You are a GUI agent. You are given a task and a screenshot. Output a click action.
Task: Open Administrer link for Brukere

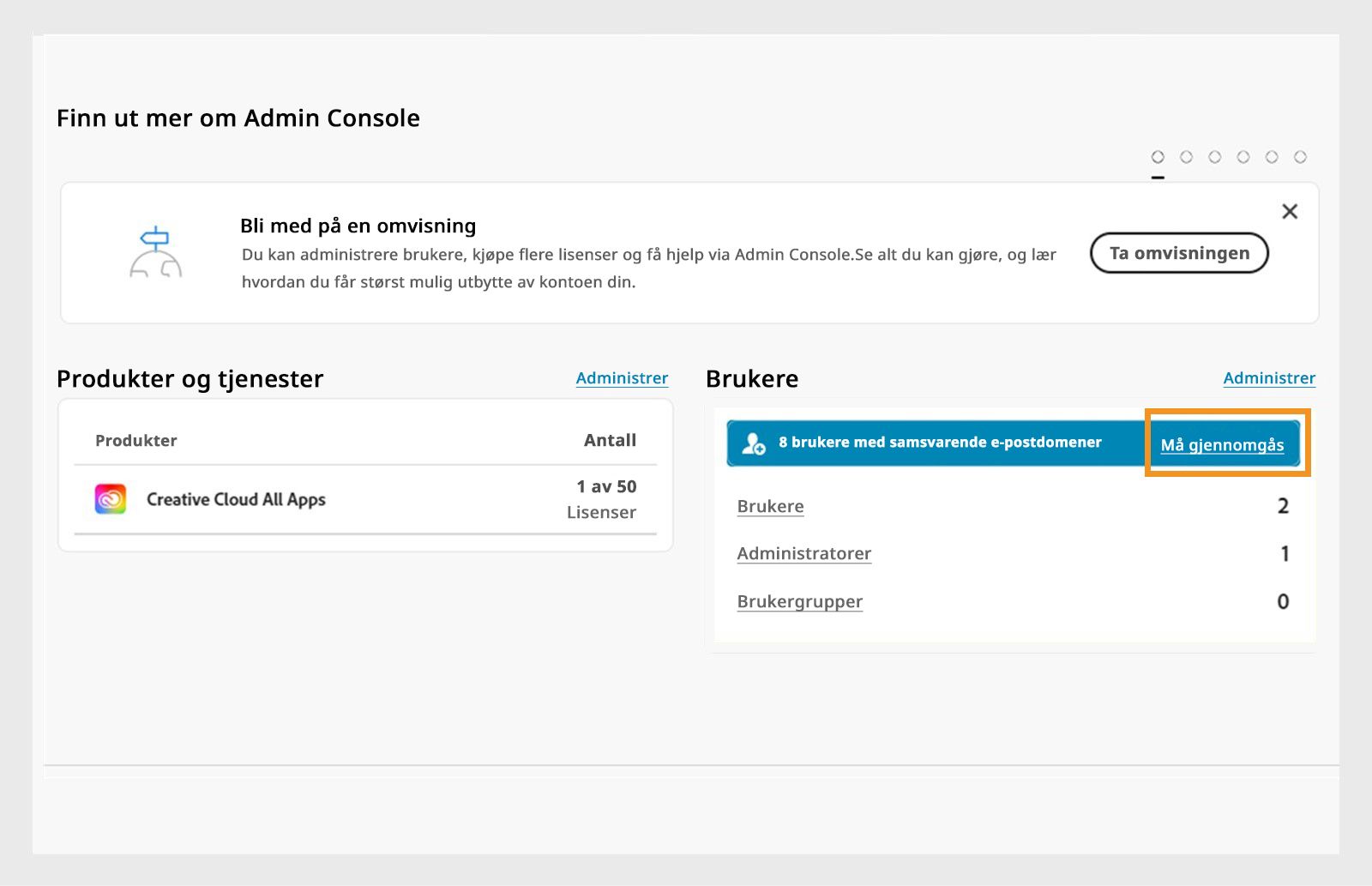1269,378
